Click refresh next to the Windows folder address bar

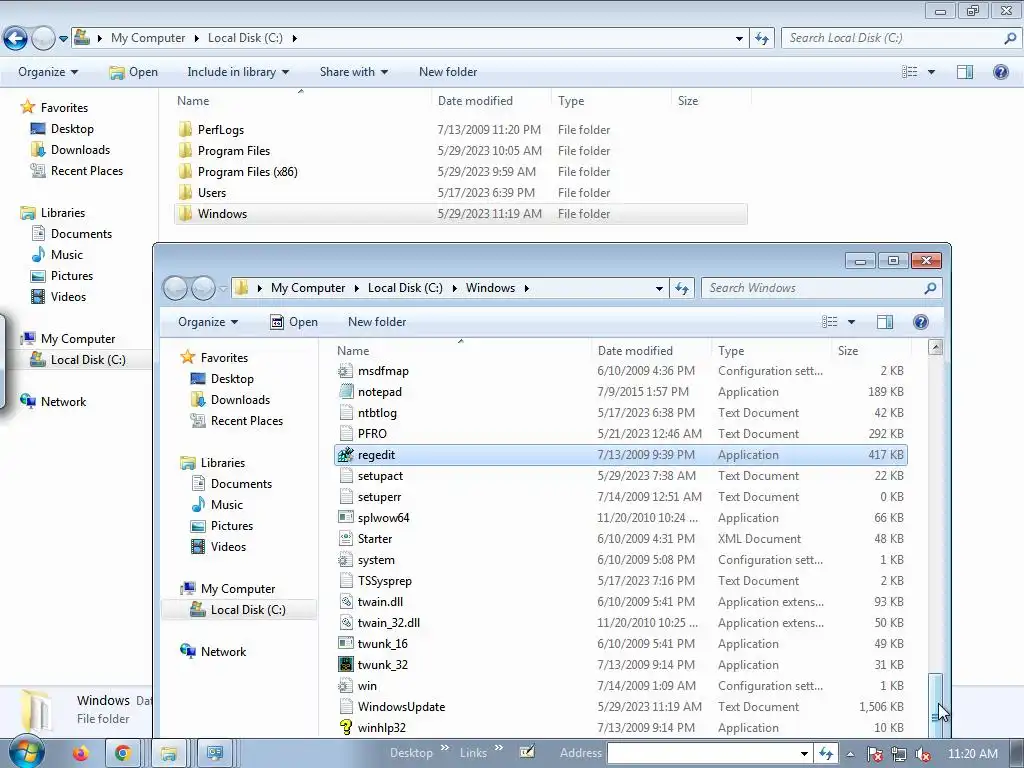682,288
